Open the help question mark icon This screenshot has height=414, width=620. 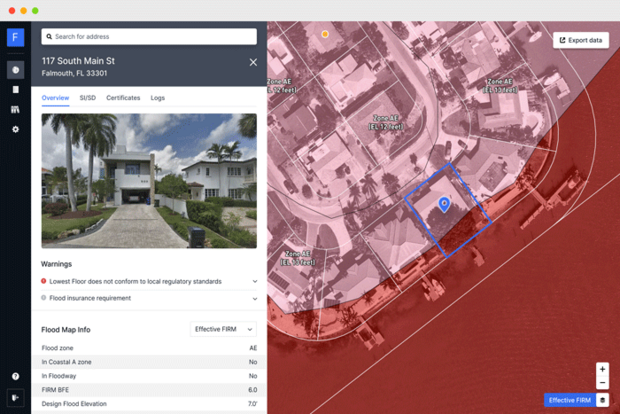click(x=15, y=376)
